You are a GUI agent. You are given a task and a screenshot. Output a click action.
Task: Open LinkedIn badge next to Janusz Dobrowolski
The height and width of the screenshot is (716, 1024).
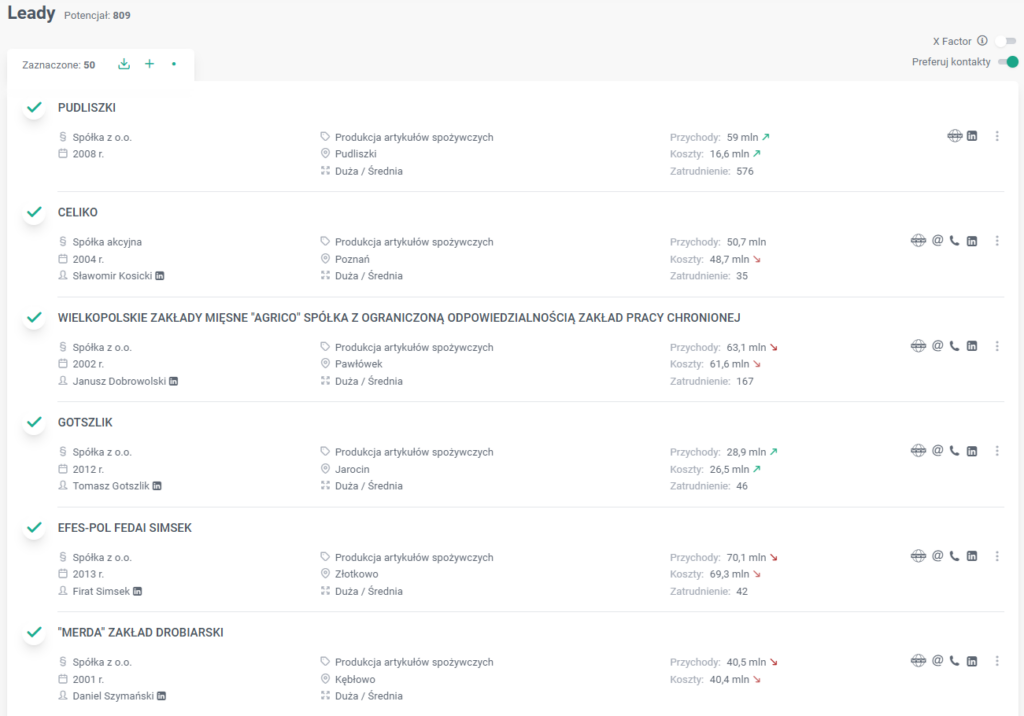(174, 381)
